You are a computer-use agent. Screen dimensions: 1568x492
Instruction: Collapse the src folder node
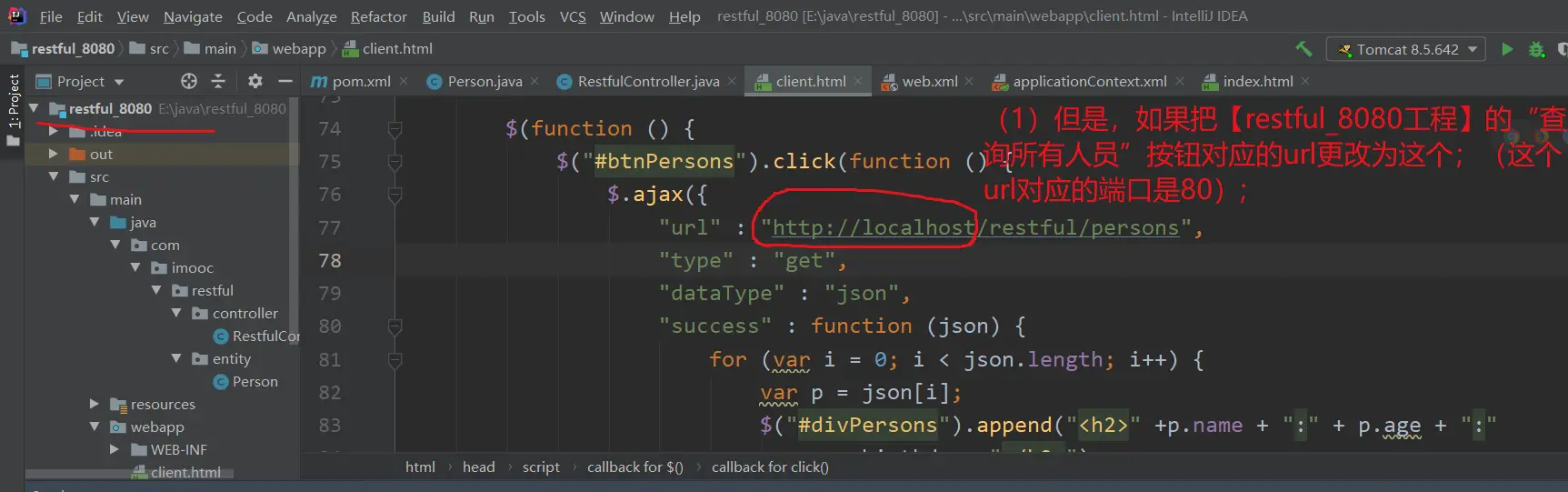click(54, 176)
